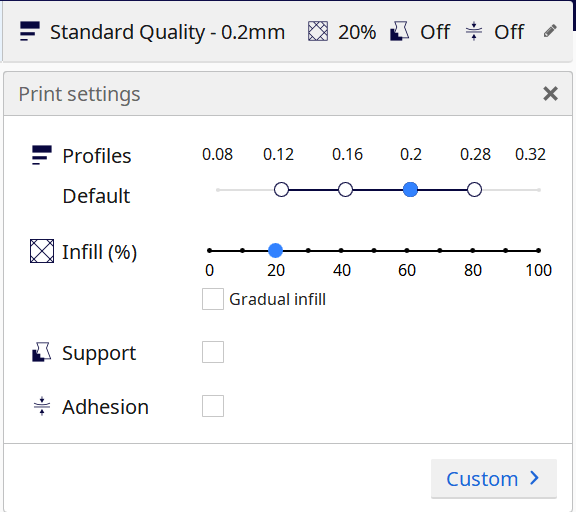This screenshot has height=512, width=576.
Task: Enable the Support checkbox
Action: tap(213, 352)
